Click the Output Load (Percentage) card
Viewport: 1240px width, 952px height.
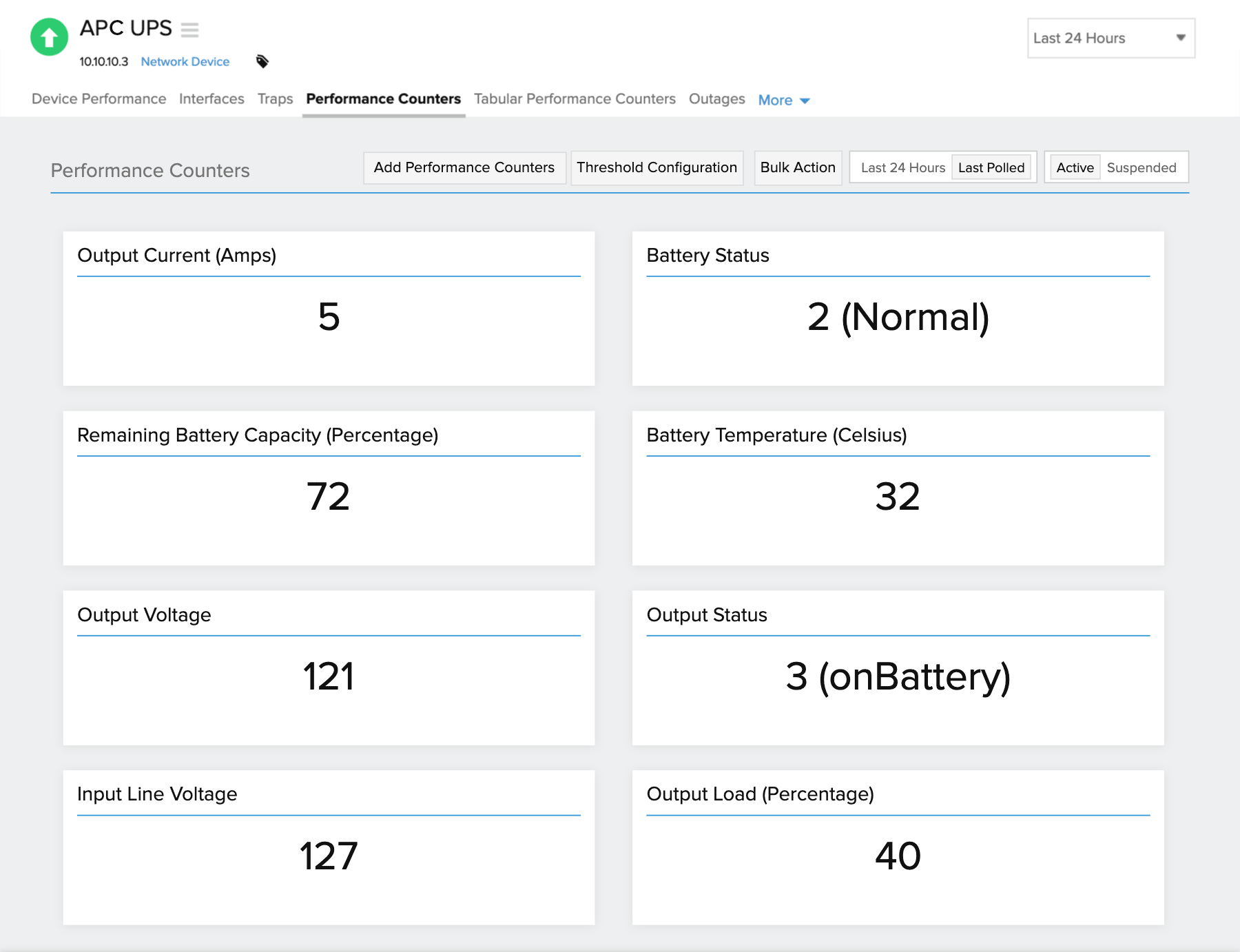pyautogui.click(x=898, y=847)
